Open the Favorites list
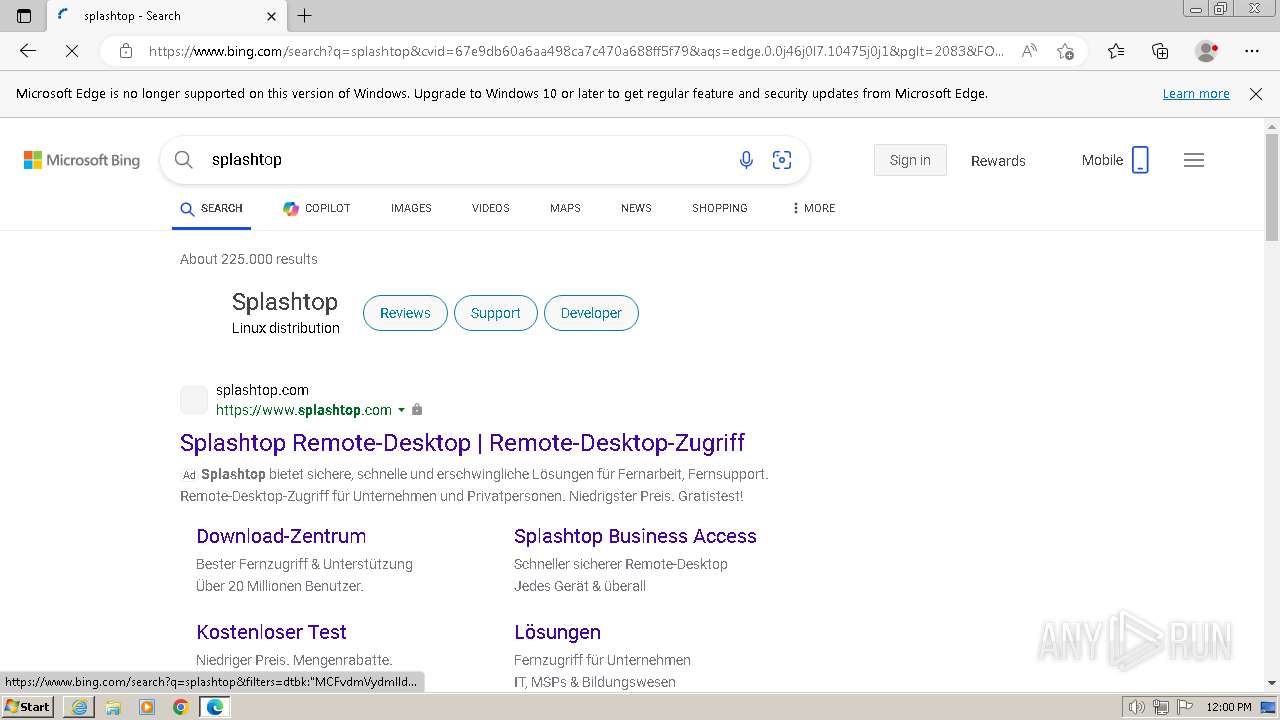The image size is (1280, 720). pyautogui.click(x=1116, y=51)
